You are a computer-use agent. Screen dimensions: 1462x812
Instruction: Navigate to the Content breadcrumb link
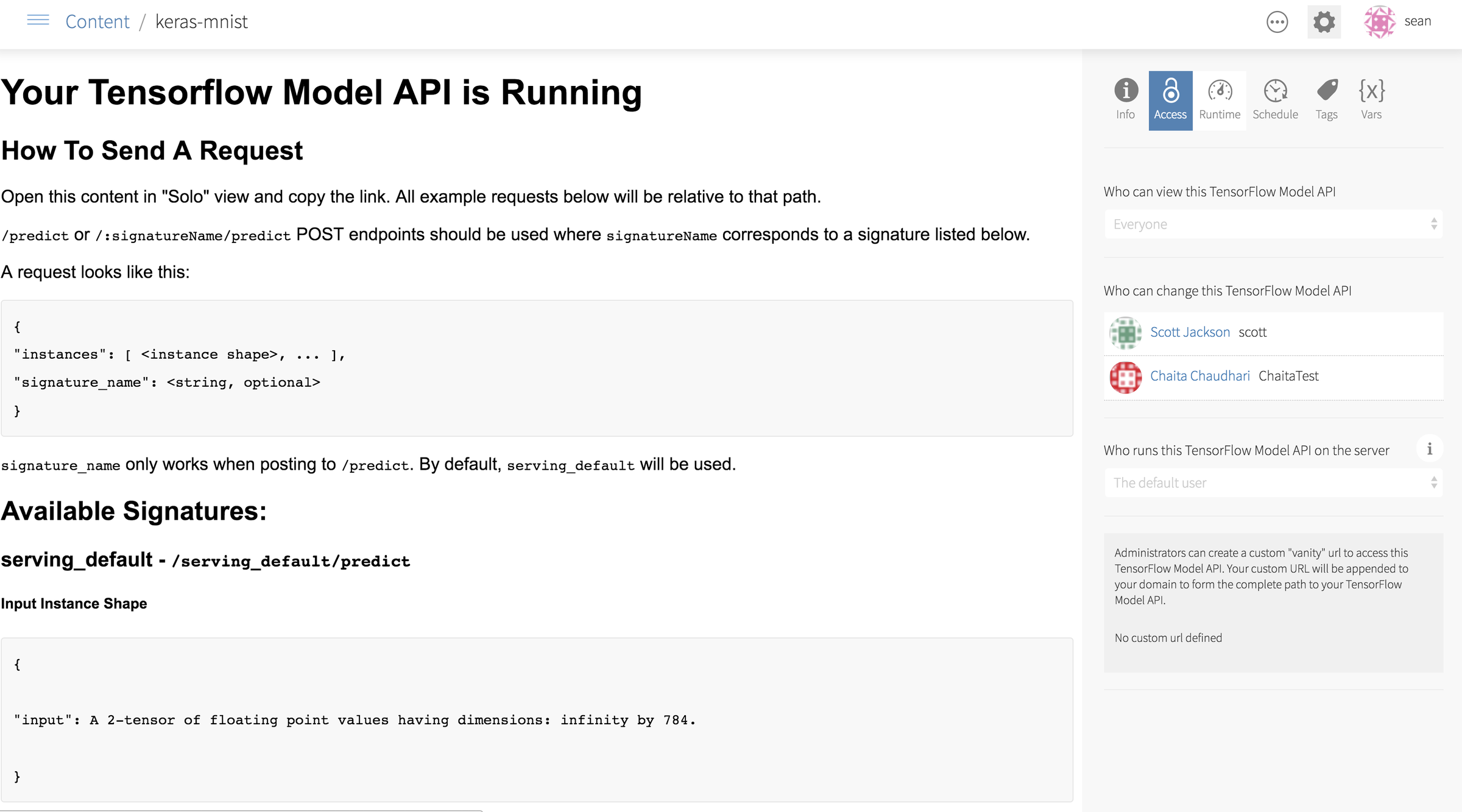(97, 21)
